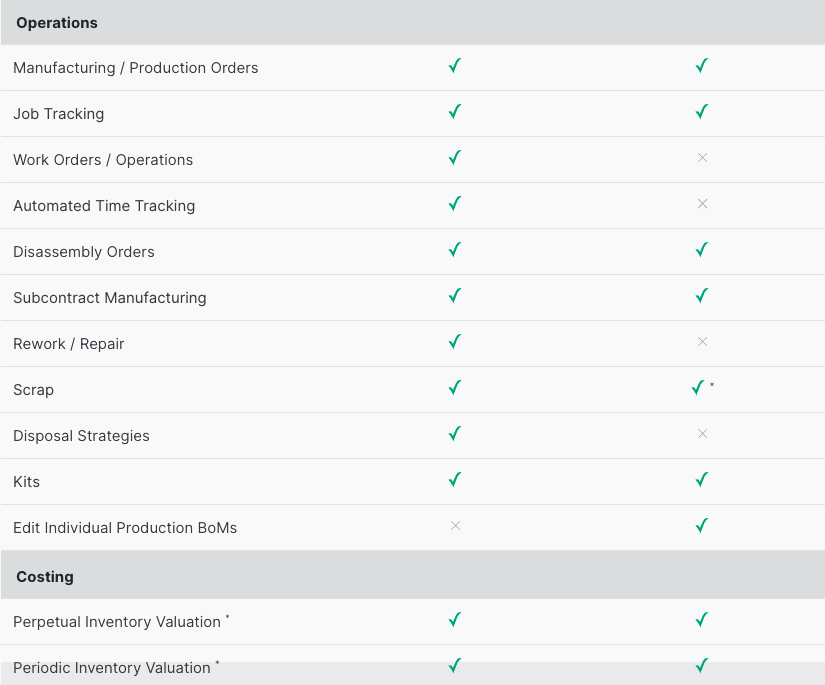Click the Subcontract Manufacturing feature label
The width and height of the screenshot is (825, 685).
pos(109,298)
